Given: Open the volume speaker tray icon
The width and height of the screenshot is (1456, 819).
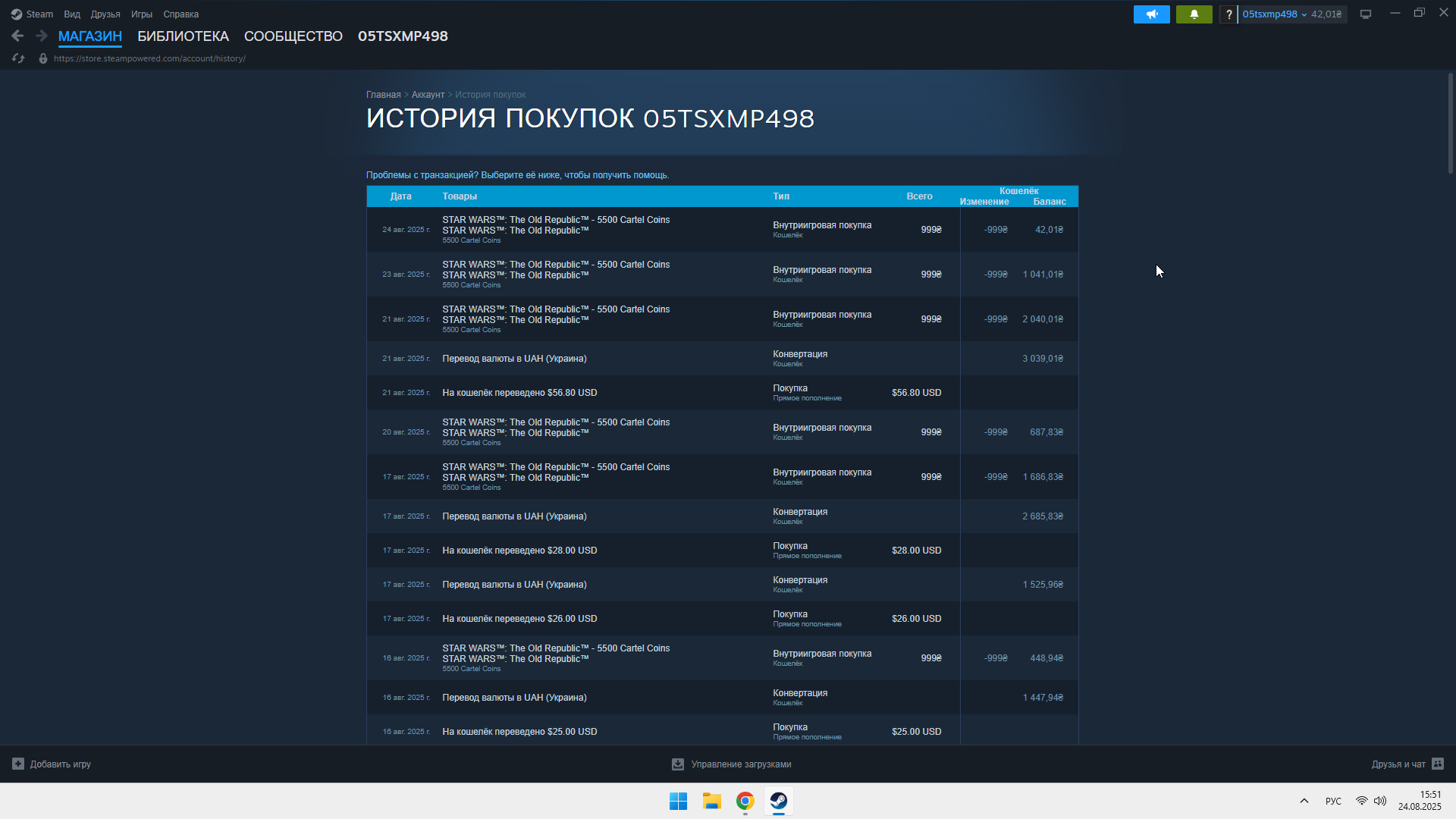Looking at the screenshot, I should (1380, 801).
